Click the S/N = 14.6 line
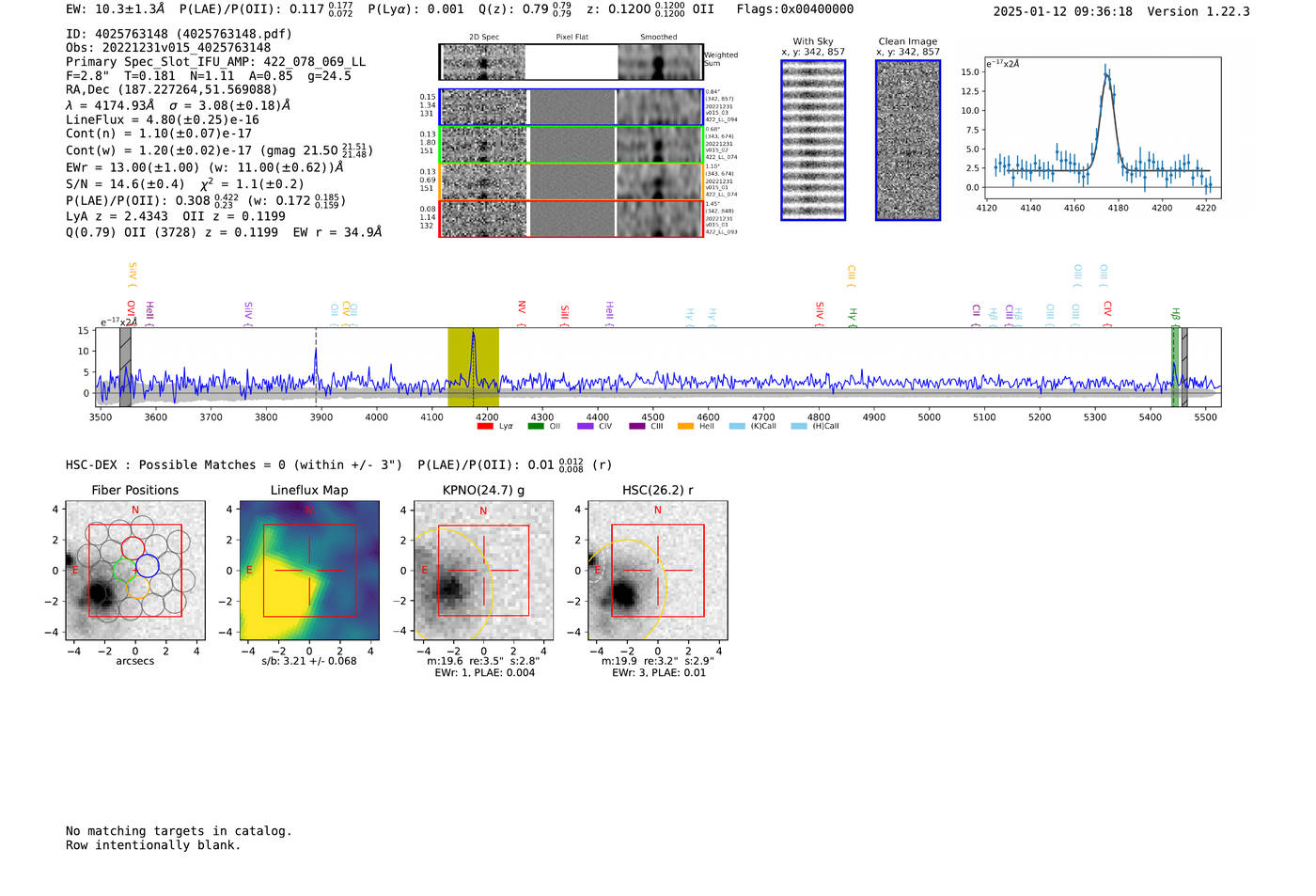 185,184
